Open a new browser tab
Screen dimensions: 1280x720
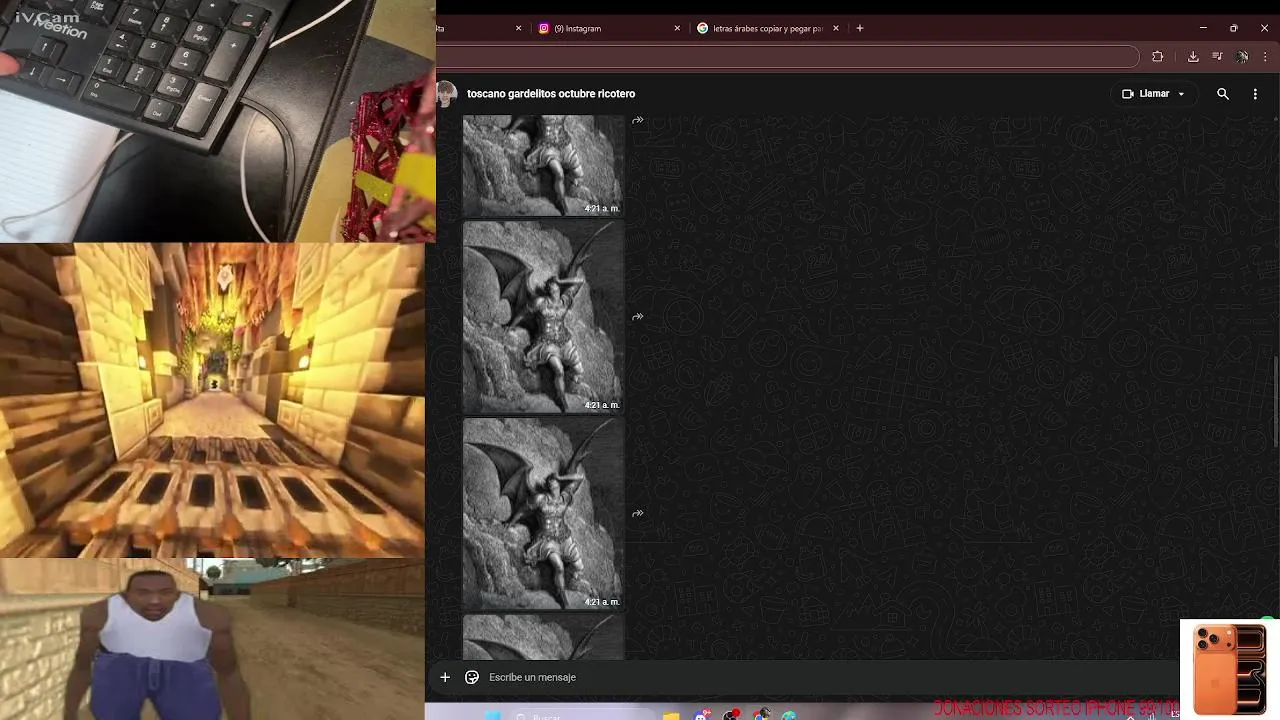coord(859,28)
